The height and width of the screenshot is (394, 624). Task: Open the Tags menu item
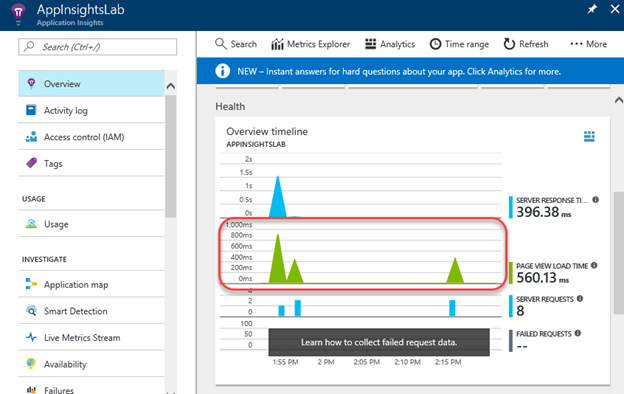tap(92, 163)
